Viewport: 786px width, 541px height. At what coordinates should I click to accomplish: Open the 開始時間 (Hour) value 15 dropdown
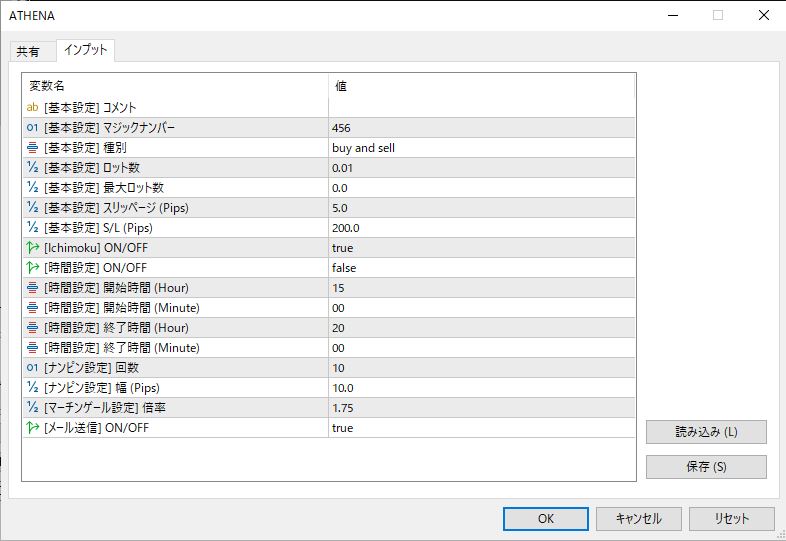coord(480,288)
